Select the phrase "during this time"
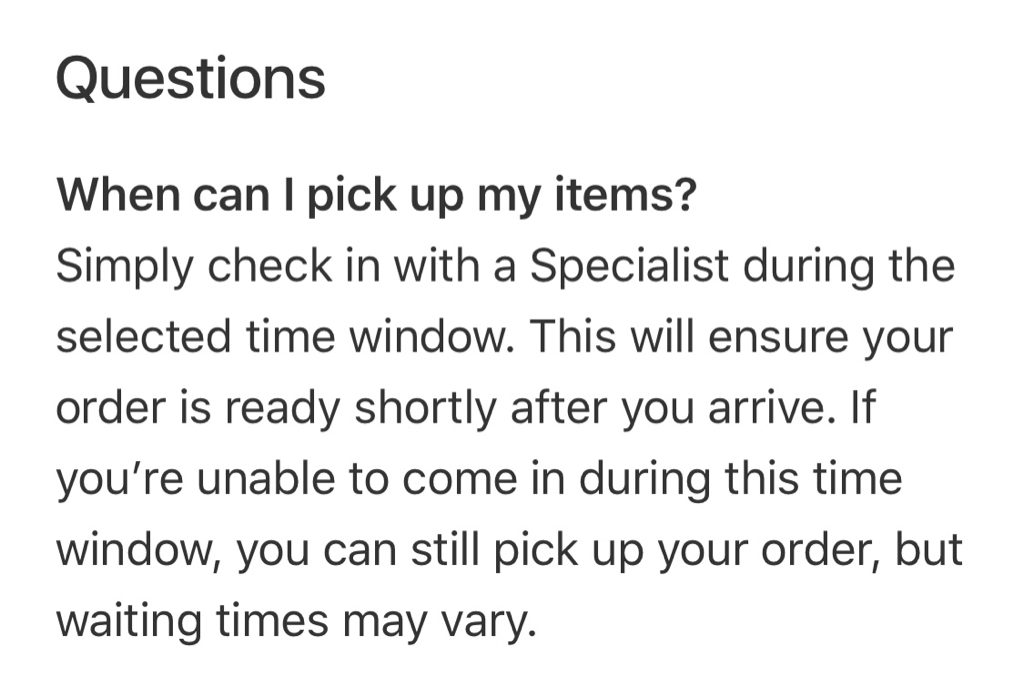Screen dimensions: 1024x698 [740, 479]
